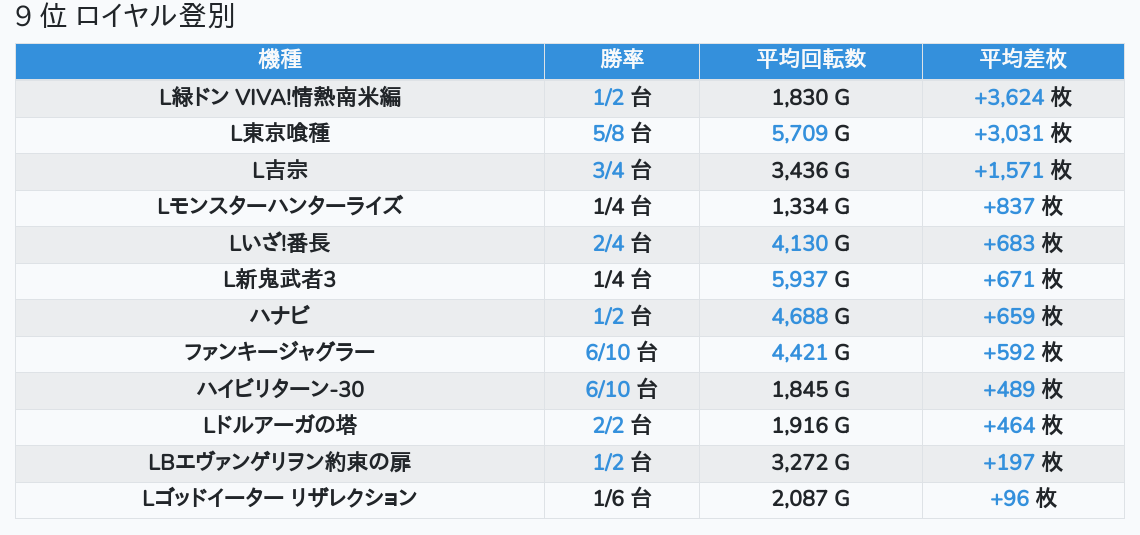Select the L新鬼武者3 machine name

280,279
